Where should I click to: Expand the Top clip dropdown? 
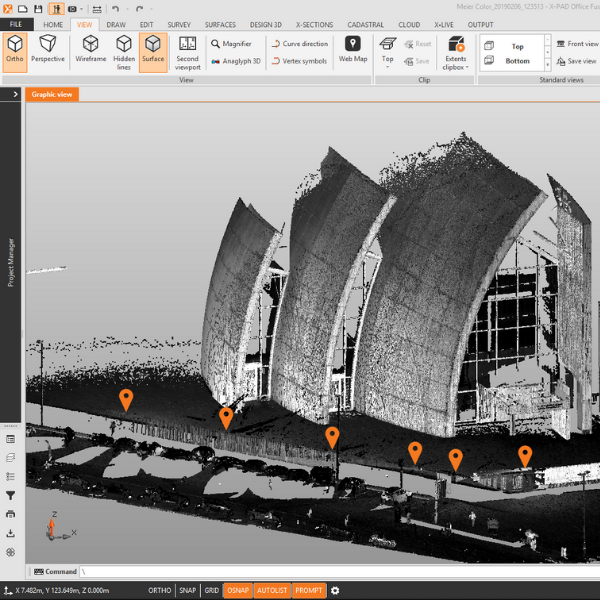click(387, 66)
